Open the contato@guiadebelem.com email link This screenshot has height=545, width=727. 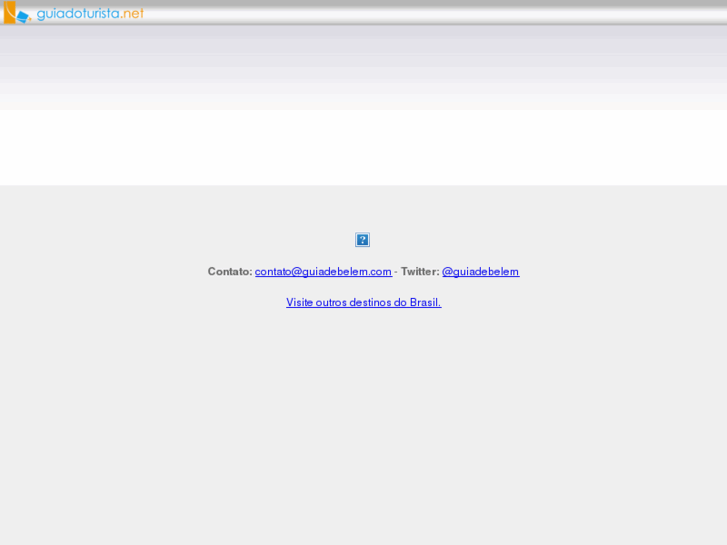pyautogui.click(x=323, y=272)
